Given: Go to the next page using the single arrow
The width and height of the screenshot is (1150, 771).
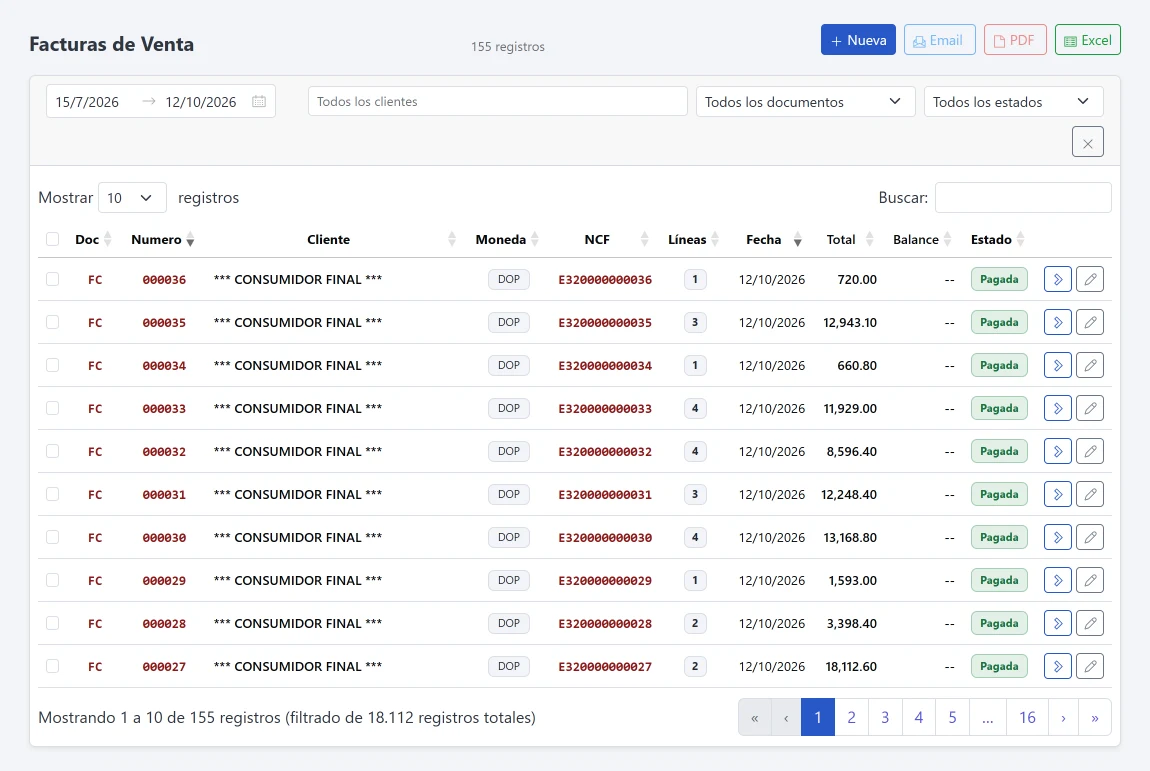Looking at the screenshot, I should click(1063, 717).
